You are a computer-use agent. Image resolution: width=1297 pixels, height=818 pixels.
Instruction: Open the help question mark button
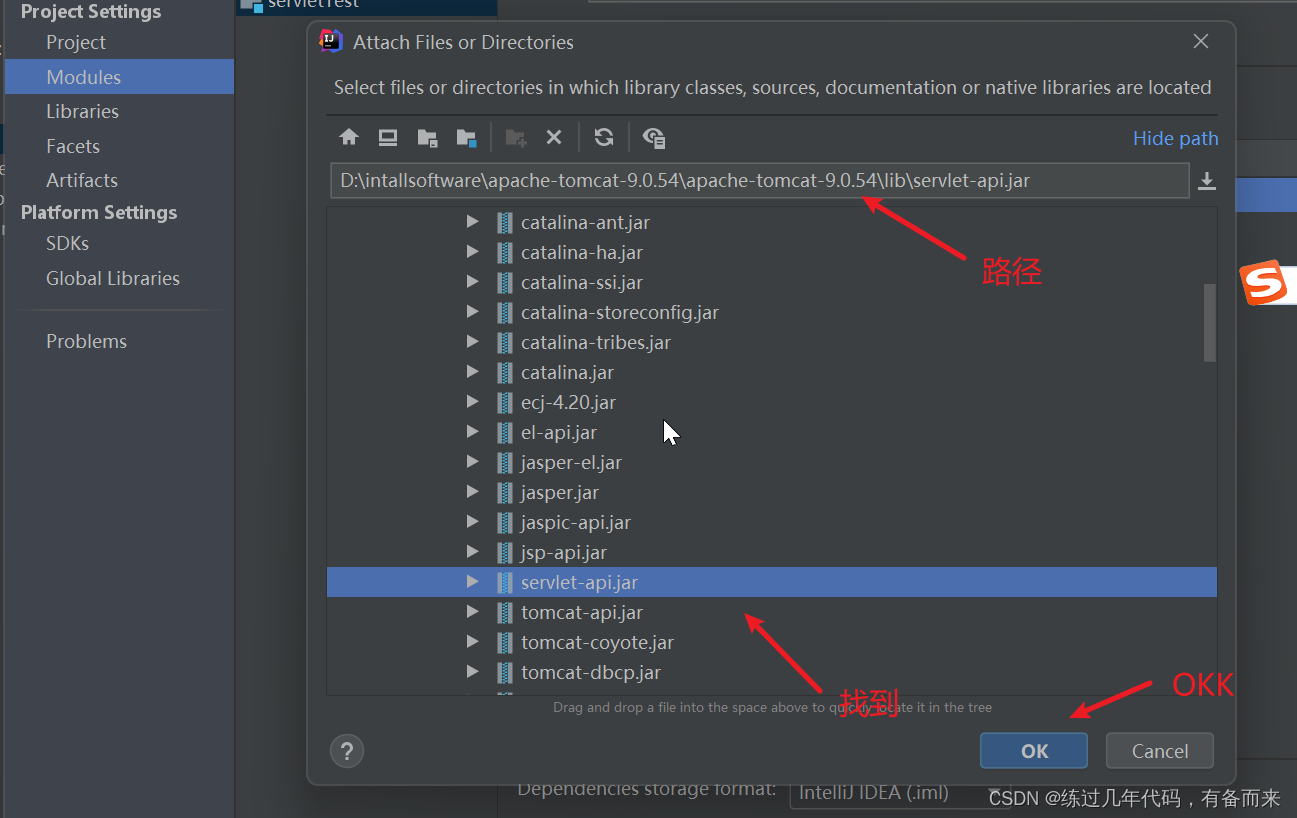(x=347, y=751)
